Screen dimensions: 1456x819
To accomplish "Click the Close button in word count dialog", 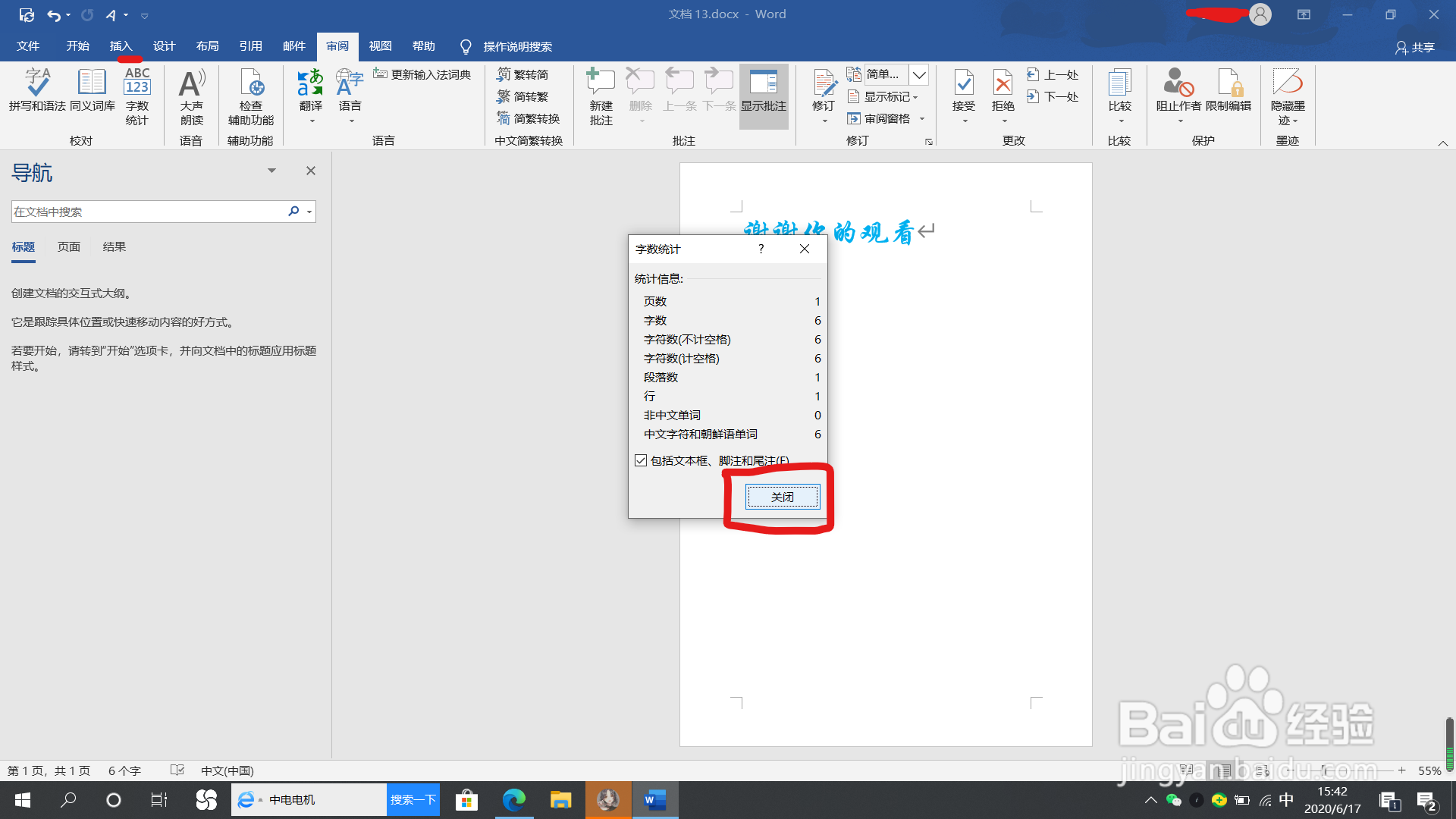I will pyautogui.click(x=782, y=497).
